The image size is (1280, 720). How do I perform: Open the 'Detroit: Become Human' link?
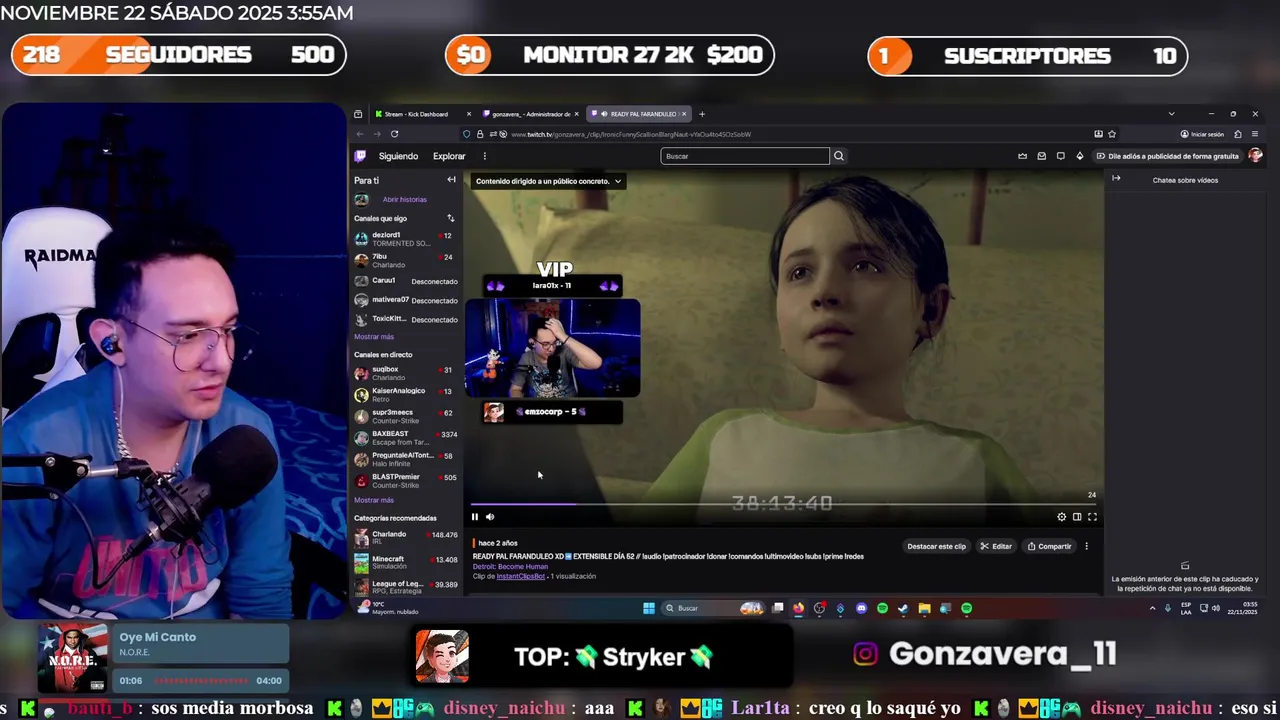(x=510, y=566)
